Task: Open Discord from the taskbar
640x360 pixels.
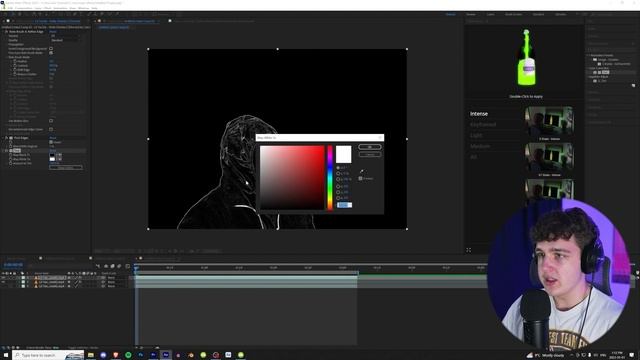Action: 103,355
